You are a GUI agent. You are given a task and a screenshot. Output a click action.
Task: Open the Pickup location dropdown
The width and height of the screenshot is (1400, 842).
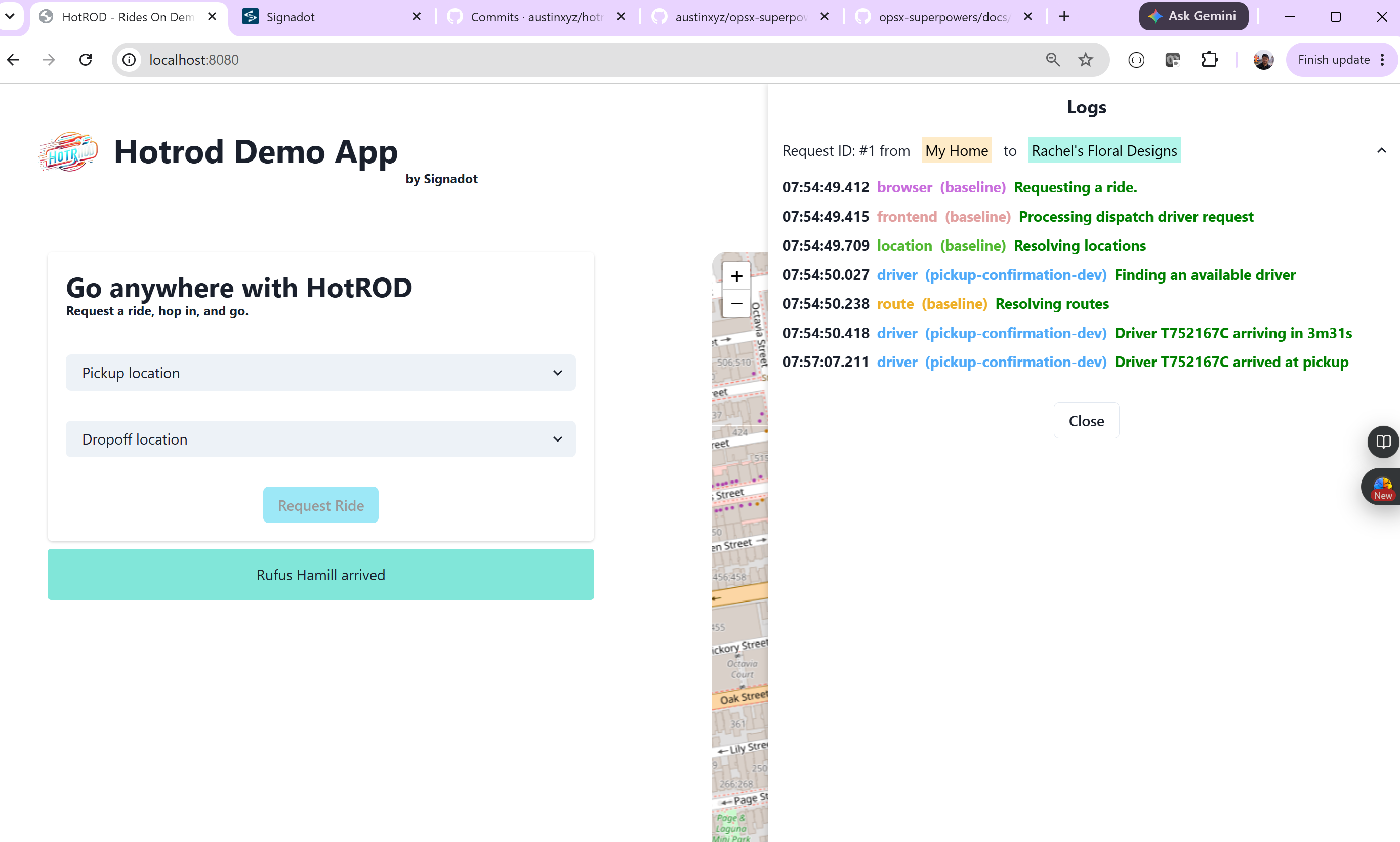click(320, 373)
